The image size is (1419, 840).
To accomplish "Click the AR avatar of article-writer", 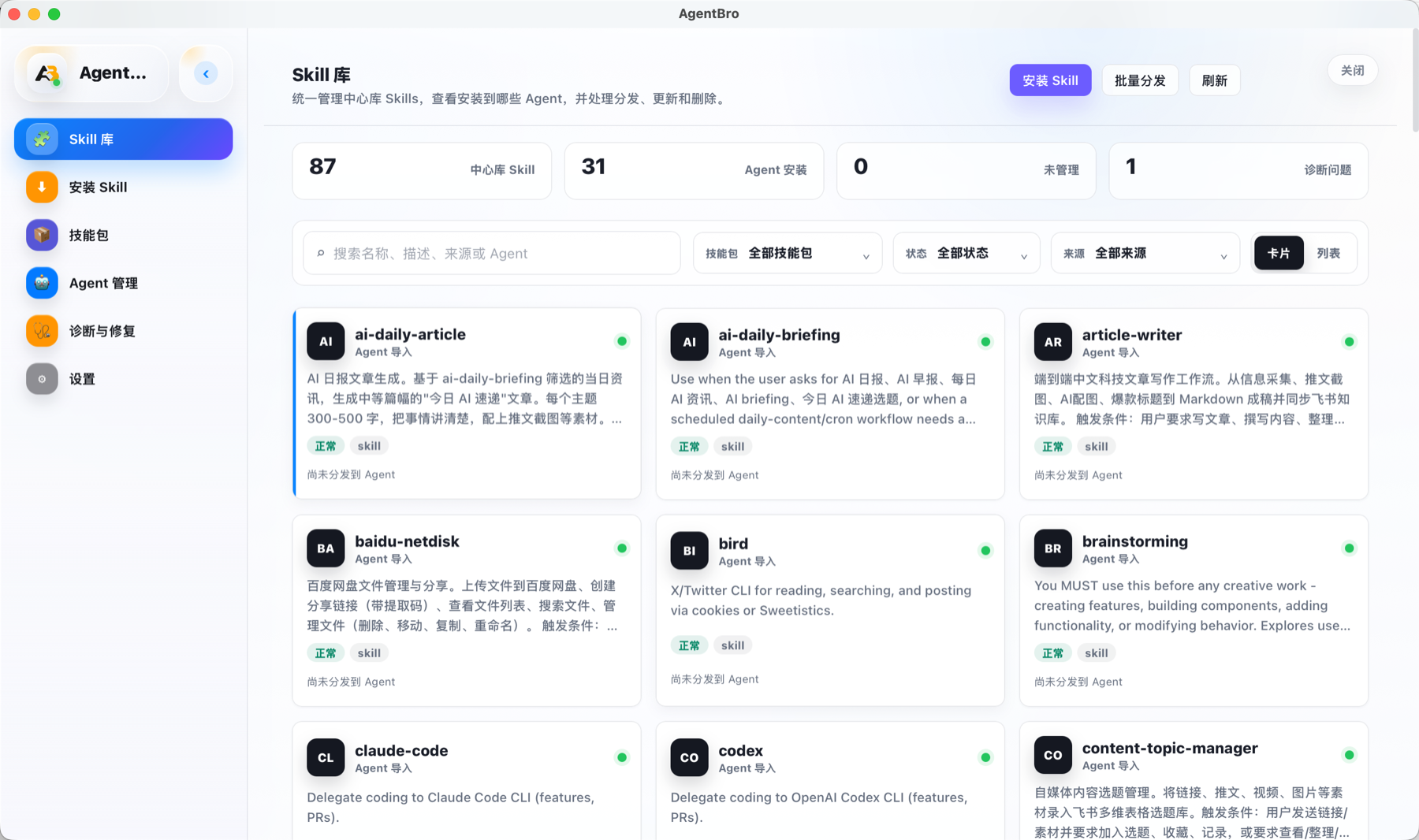I will tap(1052, 342).
